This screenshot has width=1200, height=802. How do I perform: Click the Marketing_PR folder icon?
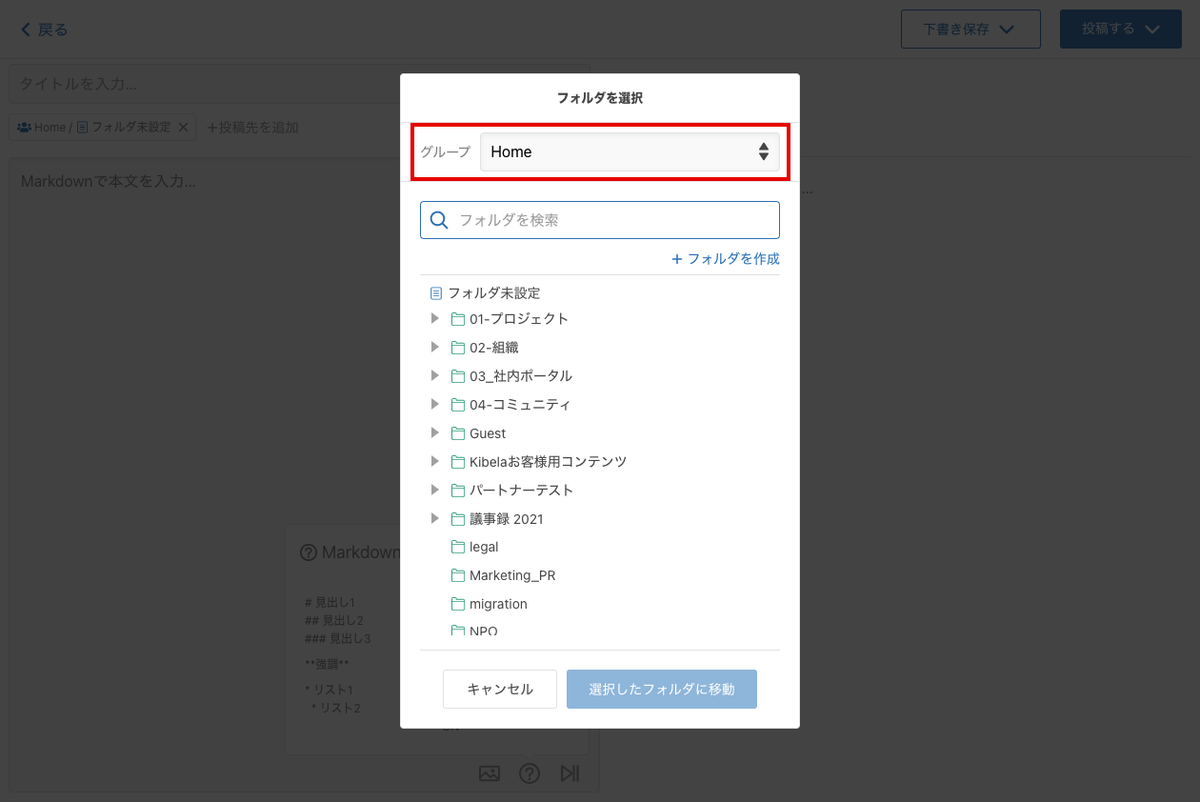(x=458, y=576)
